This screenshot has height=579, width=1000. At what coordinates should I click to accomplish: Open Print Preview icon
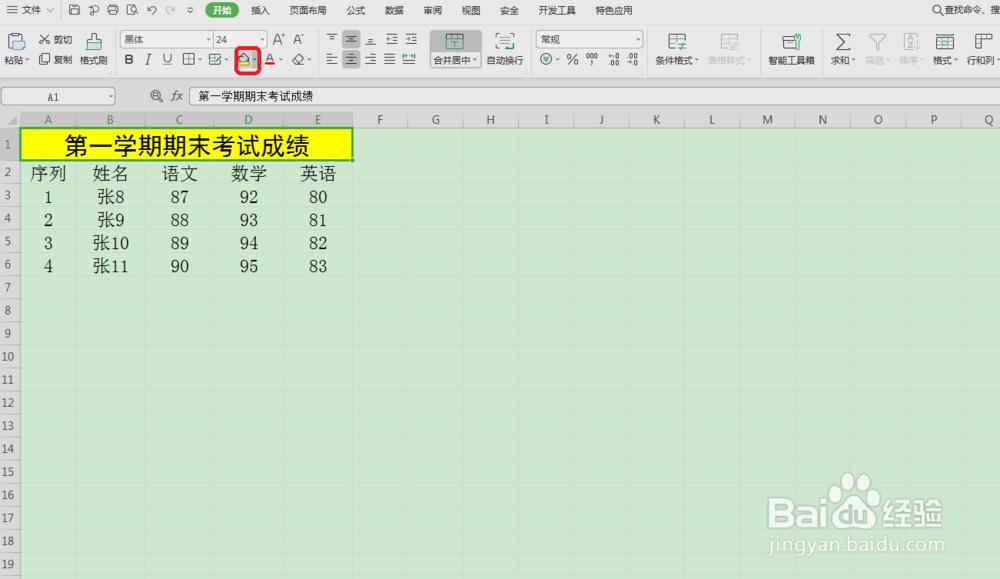pyautogui.click(x=132, y=10)
